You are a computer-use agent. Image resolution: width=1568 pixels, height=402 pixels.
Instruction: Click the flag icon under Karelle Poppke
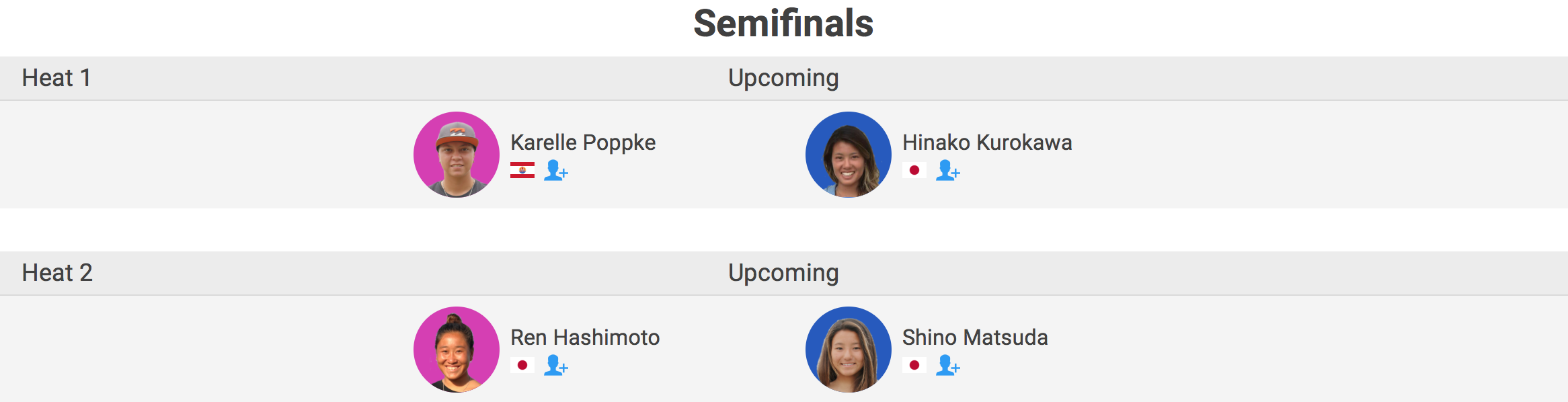[522, 171]
